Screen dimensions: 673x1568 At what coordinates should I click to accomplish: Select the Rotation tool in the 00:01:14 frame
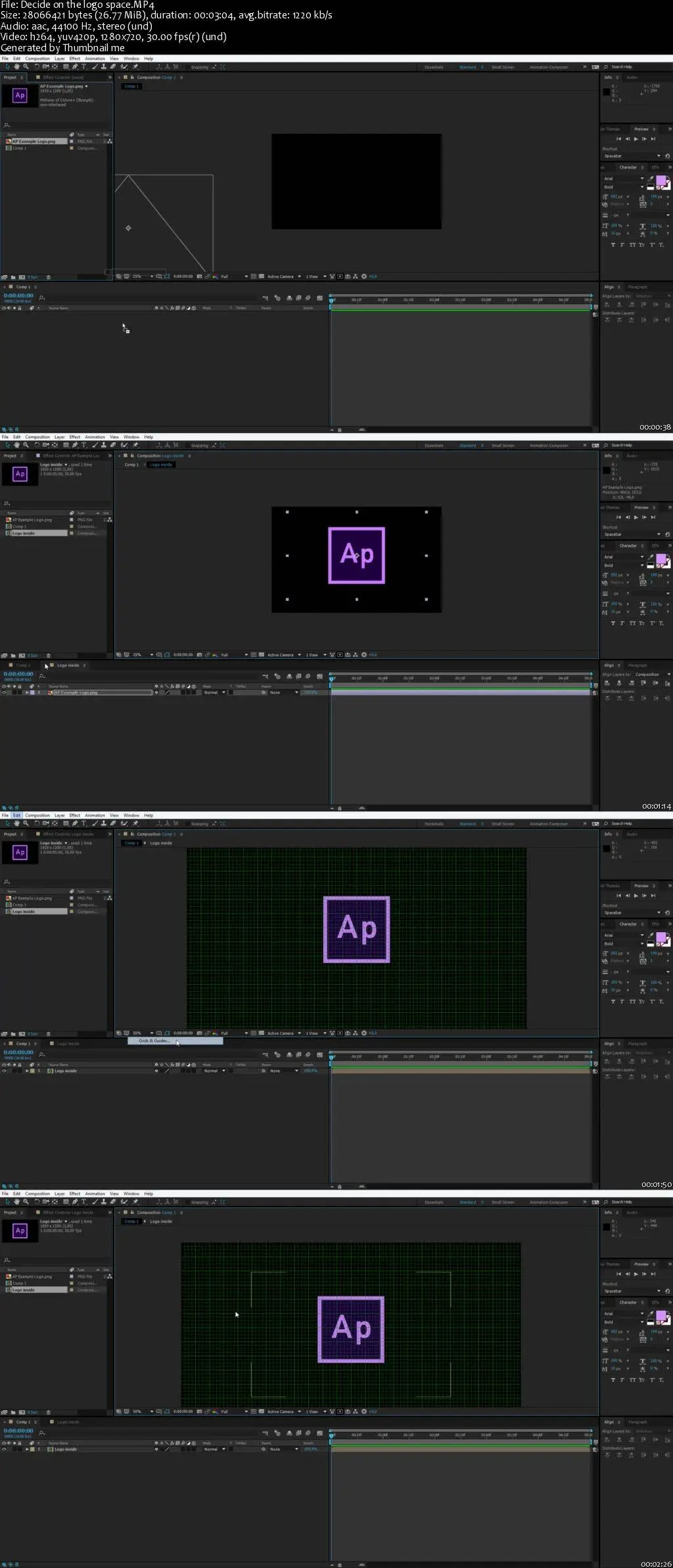point(37,445)
